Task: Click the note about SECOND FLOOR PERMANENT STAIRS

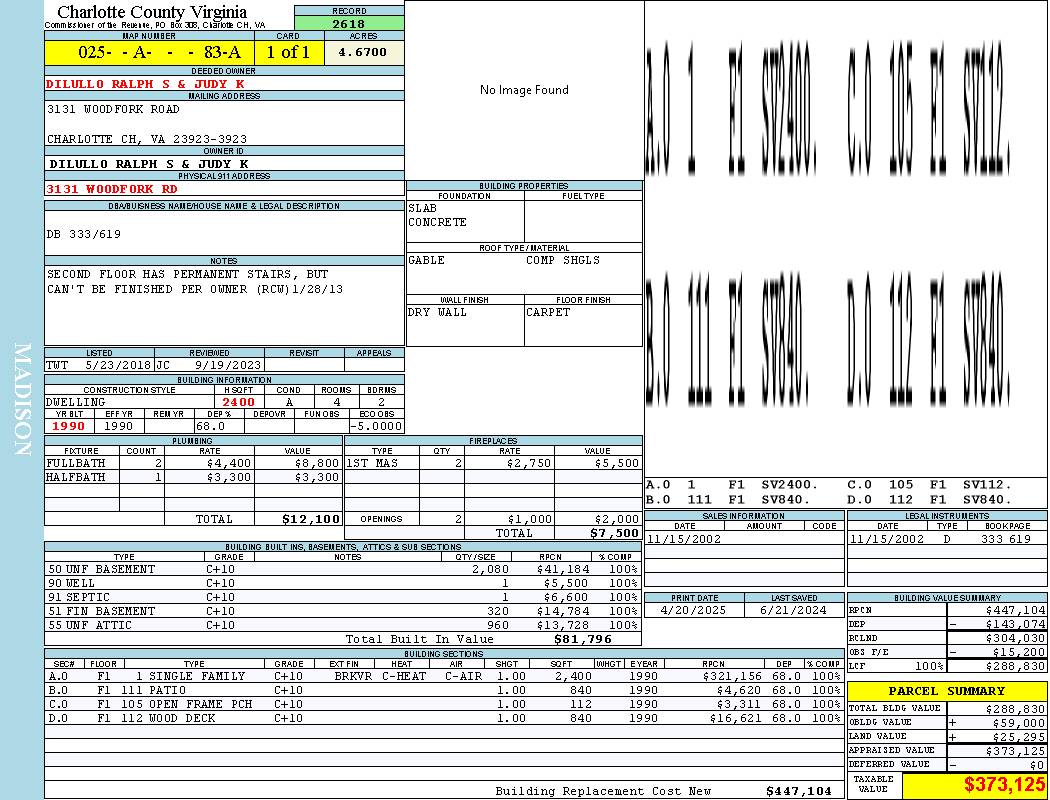Action: point(195,282)
